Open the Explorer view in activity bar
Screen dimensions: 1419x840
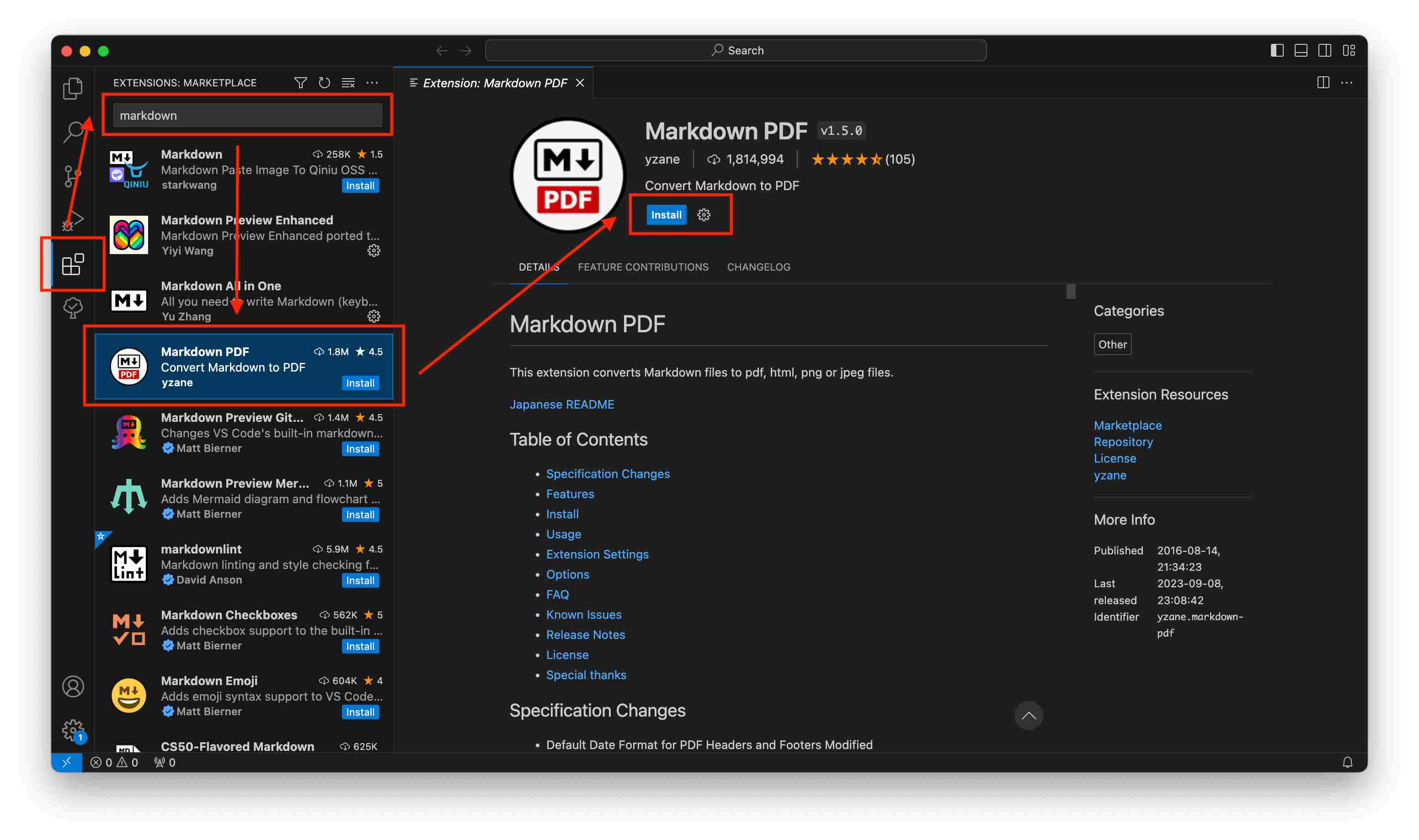(72, 88)
